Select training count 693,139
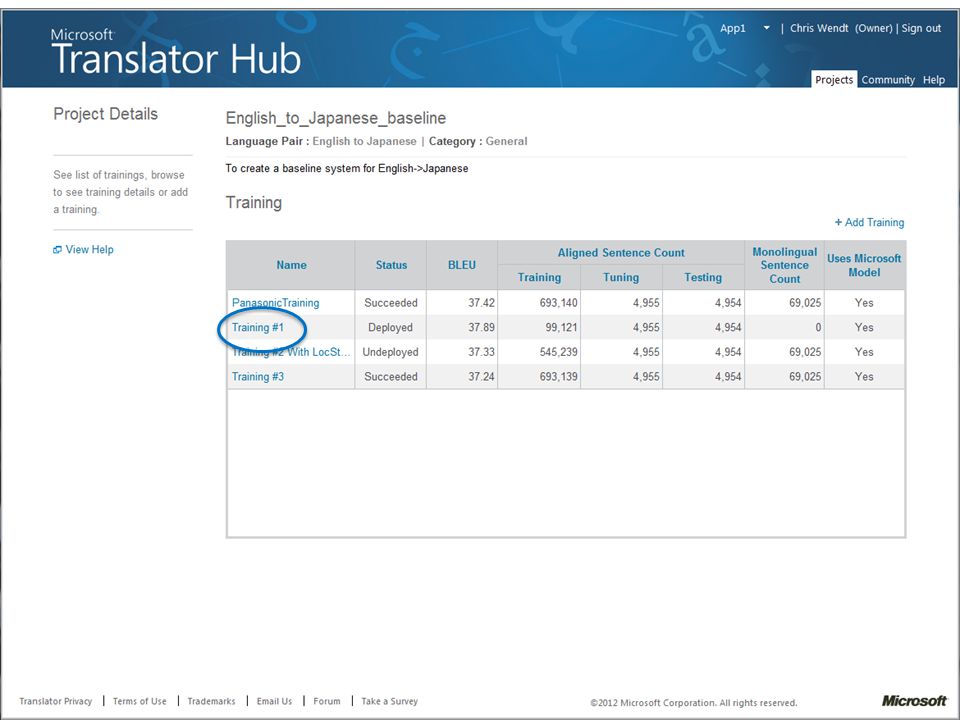960x720 pixels. (x=558, y=377)
